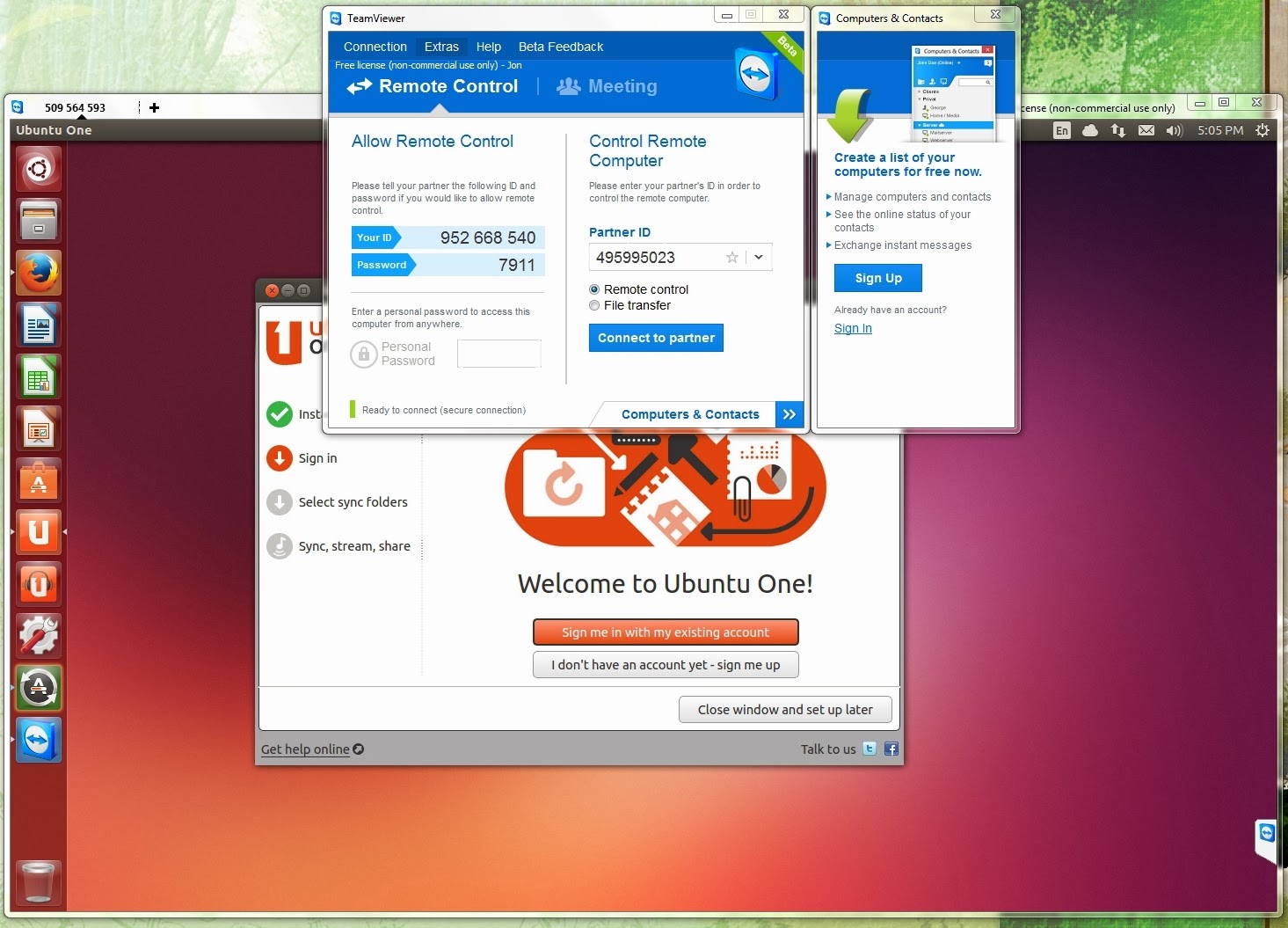Open LibreOffice Writer launcher icon
Screen dimensions: 1288x928
(39, 324)
